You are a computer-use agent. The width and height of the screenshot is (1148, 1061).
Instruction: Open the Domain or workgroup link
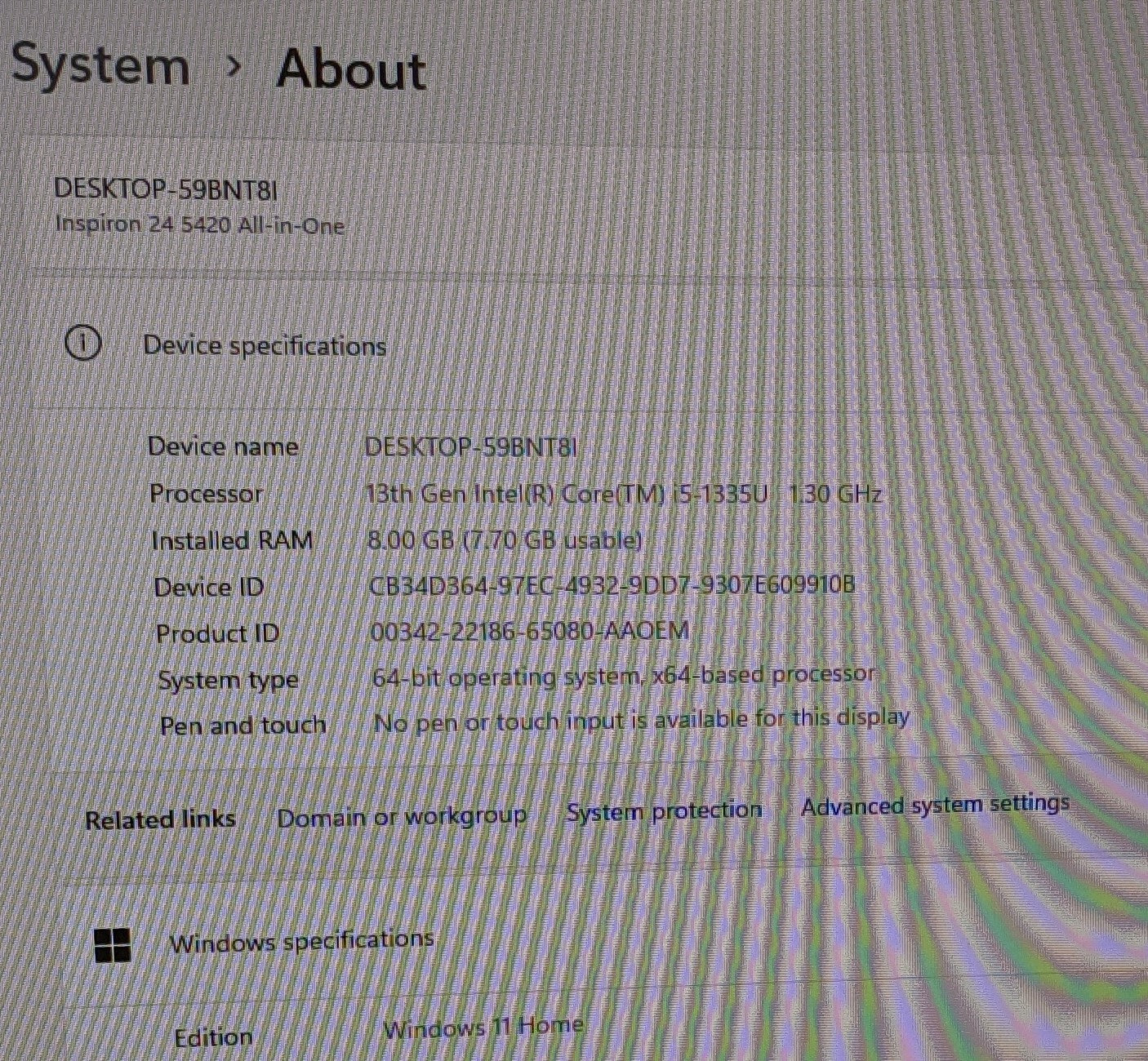pos(402,817)
